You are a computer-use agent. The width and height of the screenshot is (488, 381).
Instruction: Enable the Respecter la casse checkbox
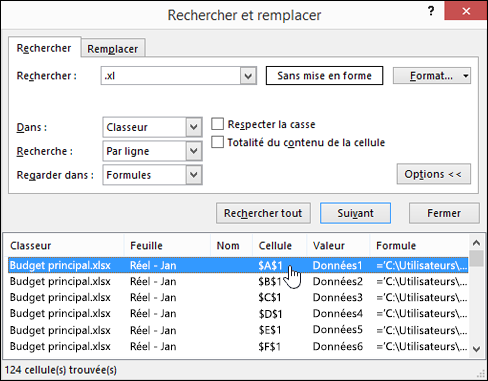tap(217, 124)
